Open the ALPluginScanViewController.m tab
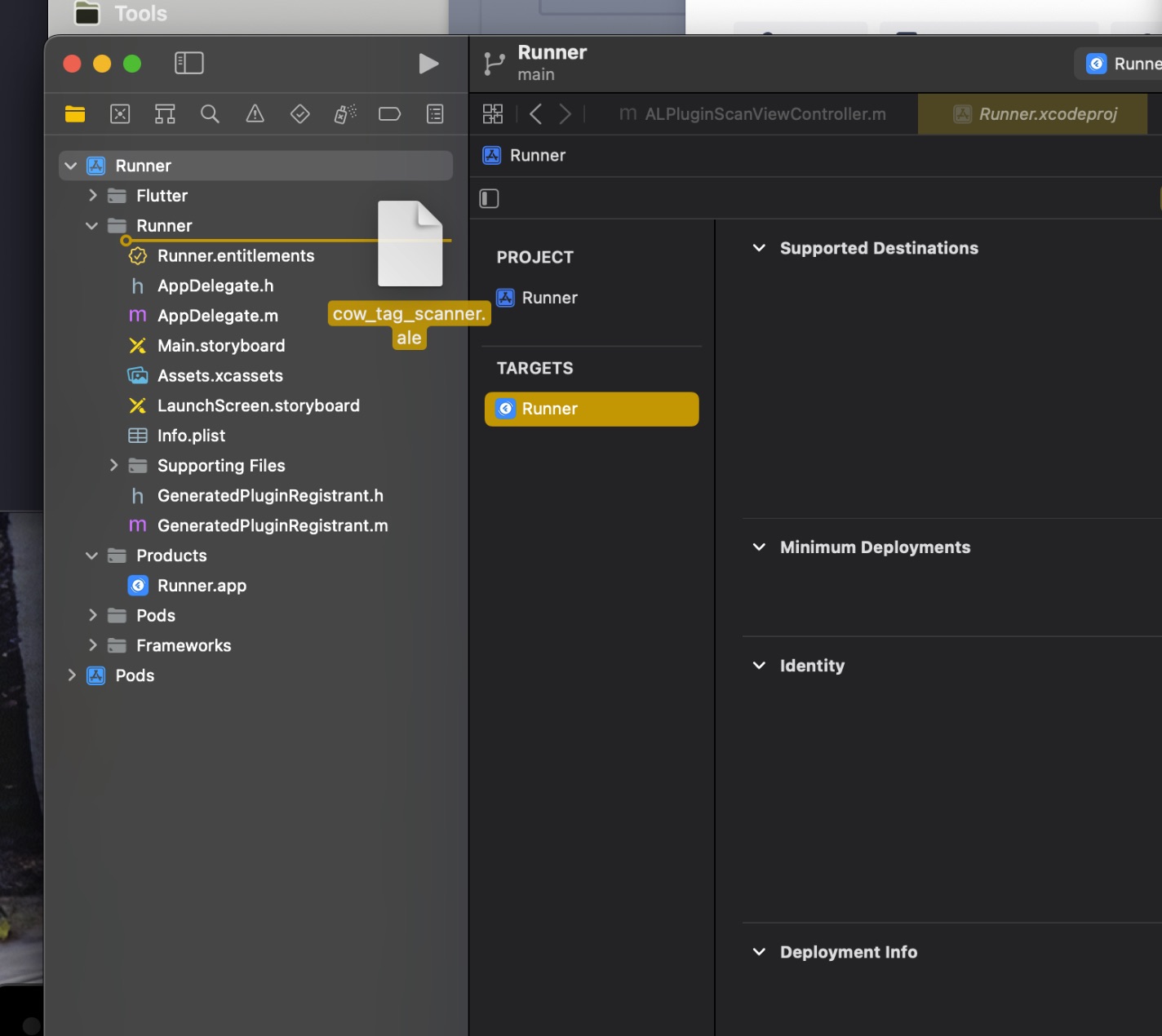The height and width of the screenshot is (1036, 1162). coord(763,114)
